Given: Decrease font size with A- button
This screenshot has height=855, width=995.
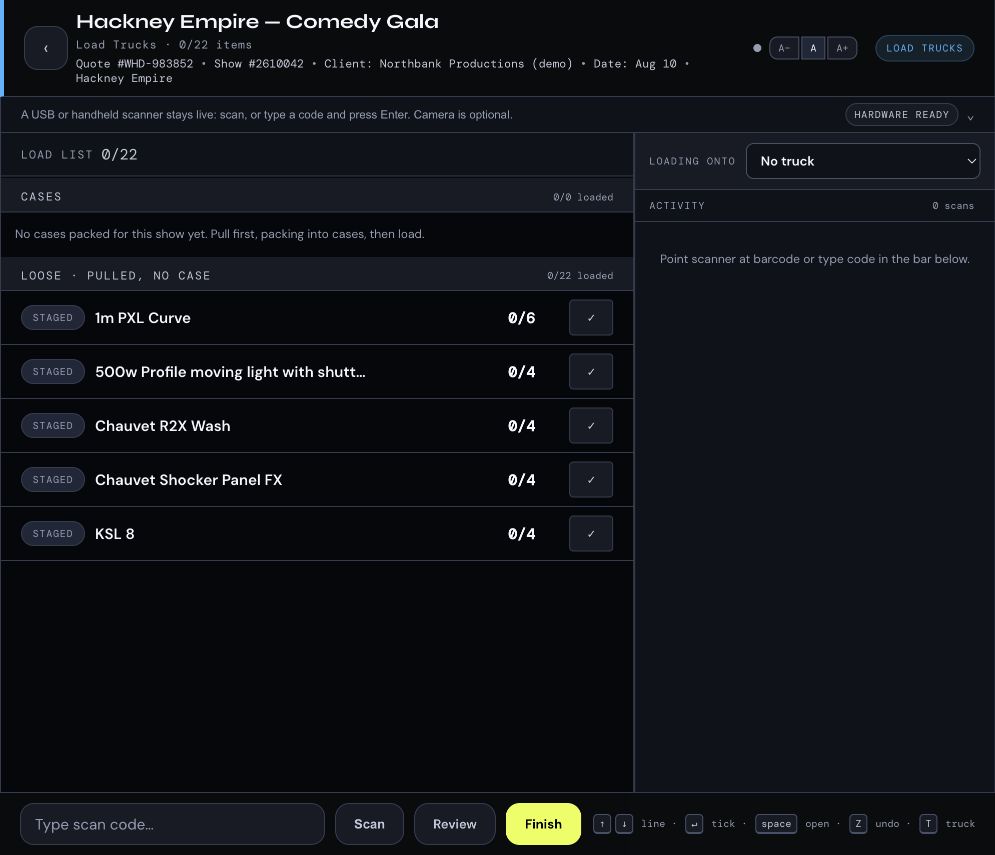Looking at the screenshot, I should pos(784,48).
